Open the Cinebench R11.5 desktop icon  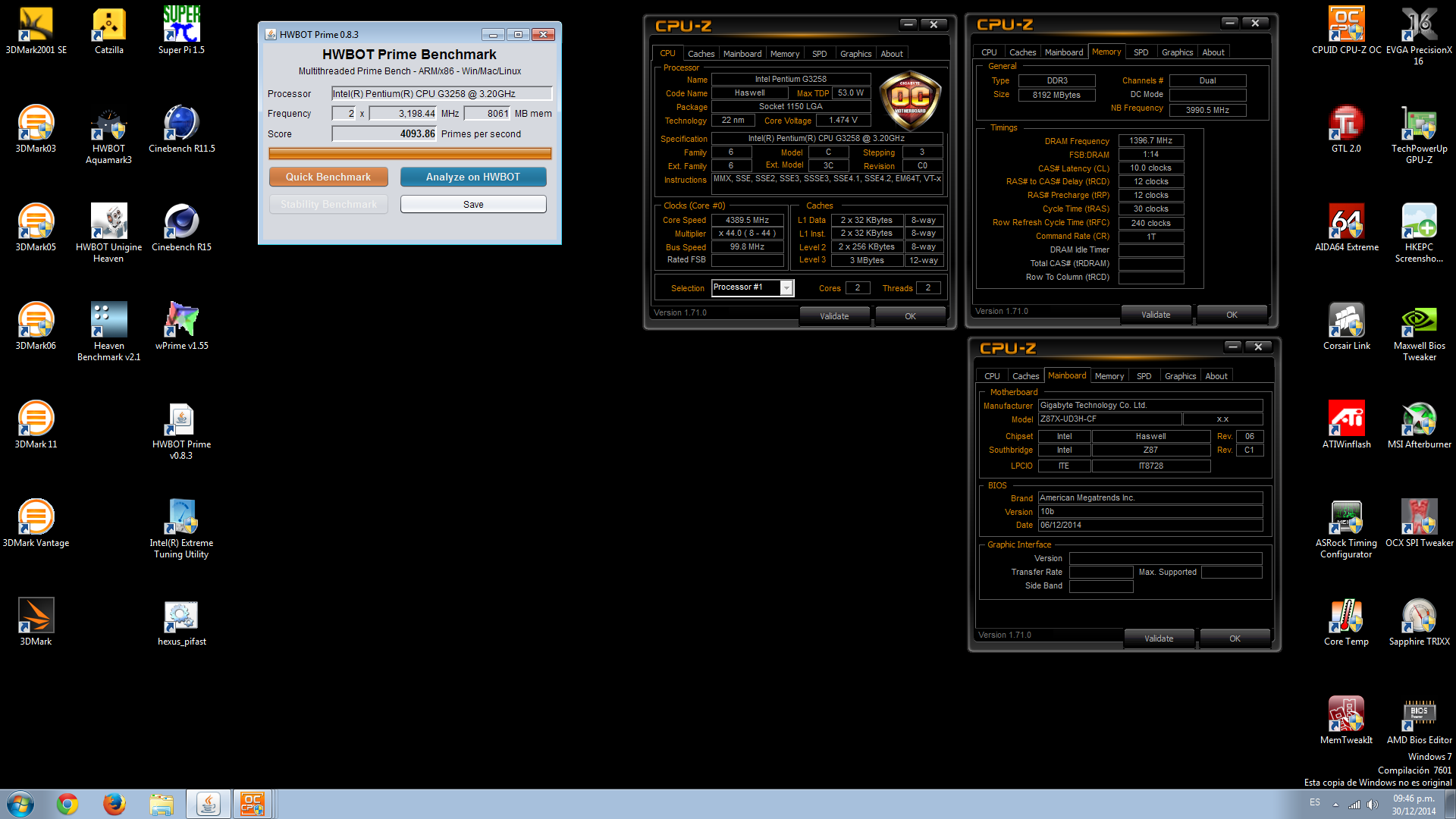point(181,129)
